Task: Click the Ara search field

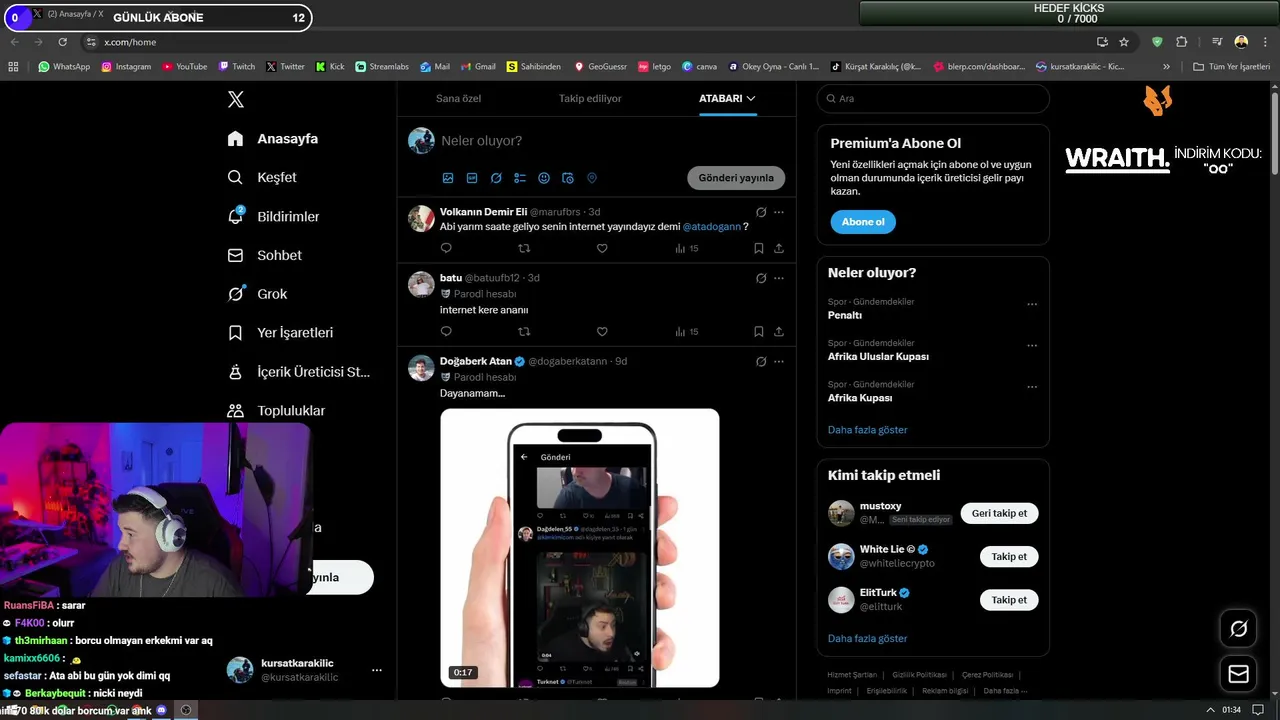Action: coord(933,99)
